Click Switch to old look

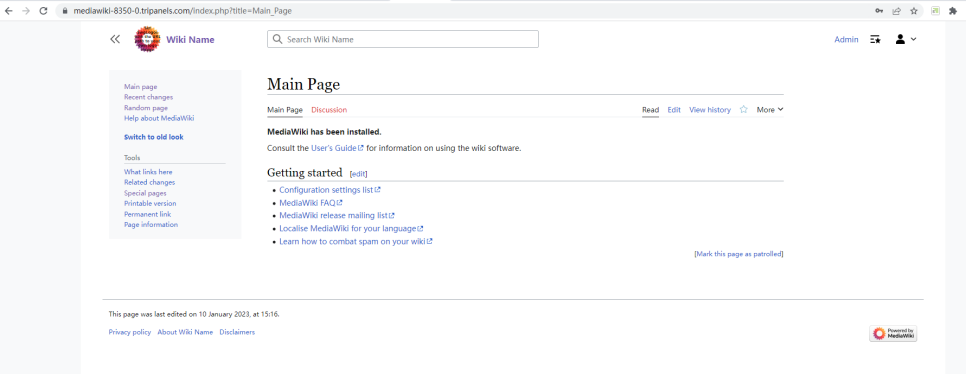[x=154, y=137]
